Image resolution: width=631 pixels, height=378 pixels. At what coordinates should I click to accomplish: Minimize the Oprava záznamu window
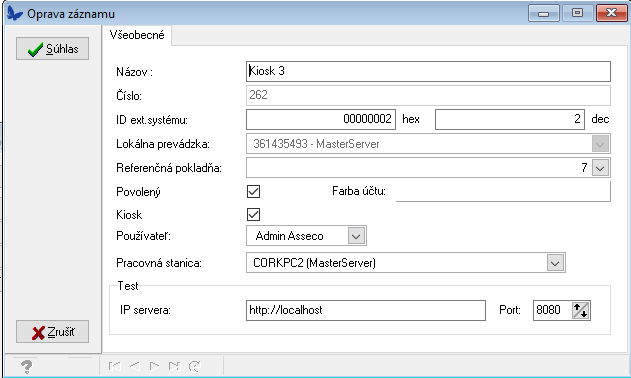point(543,13)
